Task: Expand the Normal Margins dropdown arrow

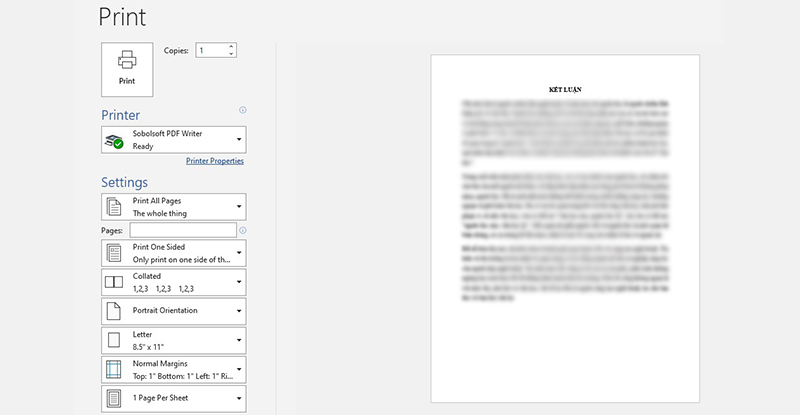Action: (x=239, y=369)
